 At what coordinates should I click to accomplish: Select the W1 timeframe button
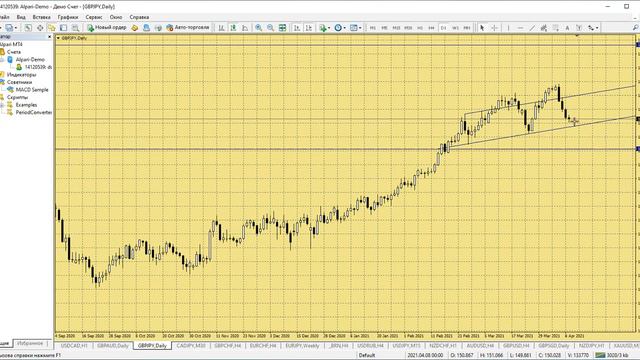[x=456, y=28]
